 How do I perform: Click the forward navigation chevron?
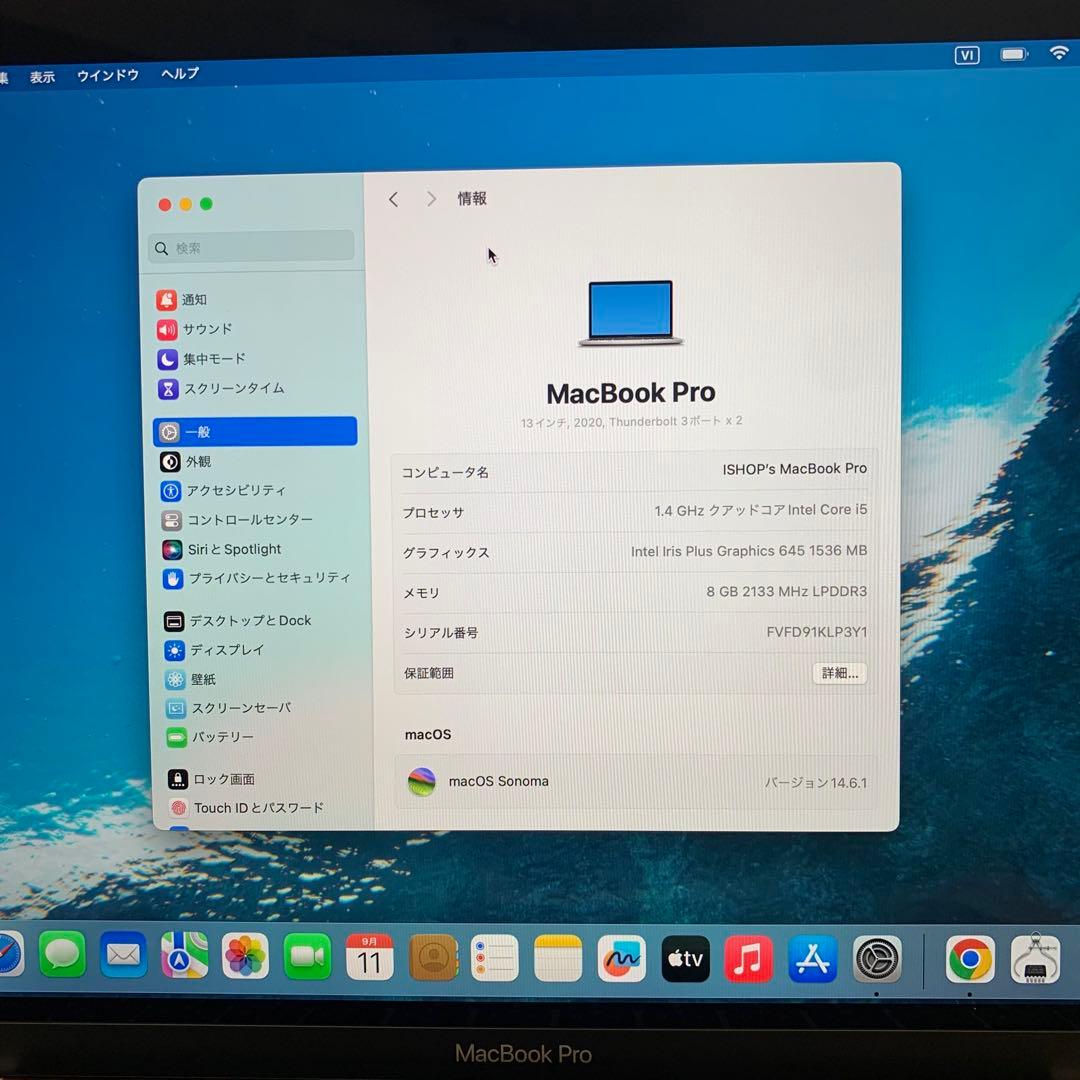click(430, 198)
